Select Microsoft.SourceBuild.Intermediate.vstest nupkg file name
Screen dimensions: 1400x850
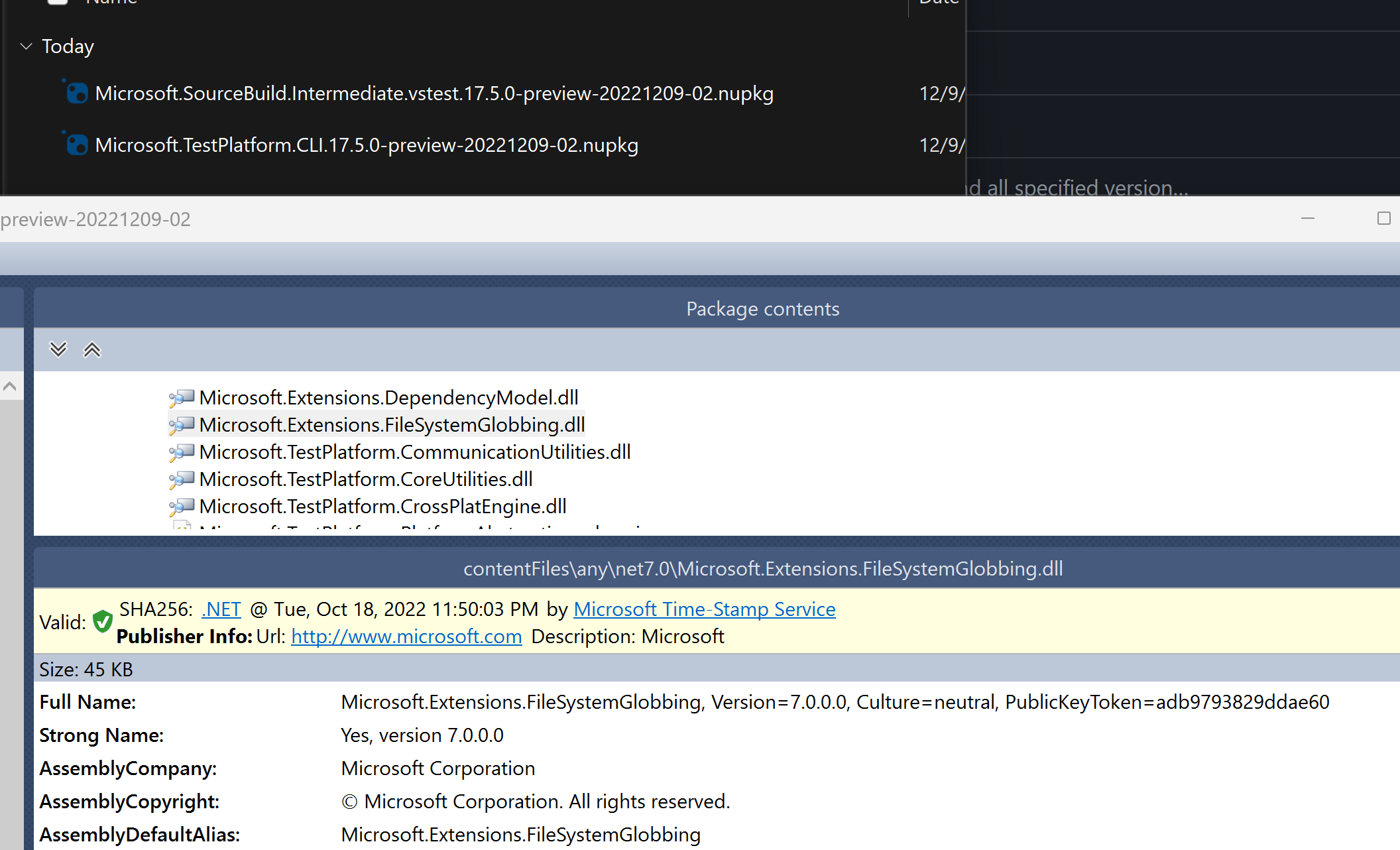434,93
